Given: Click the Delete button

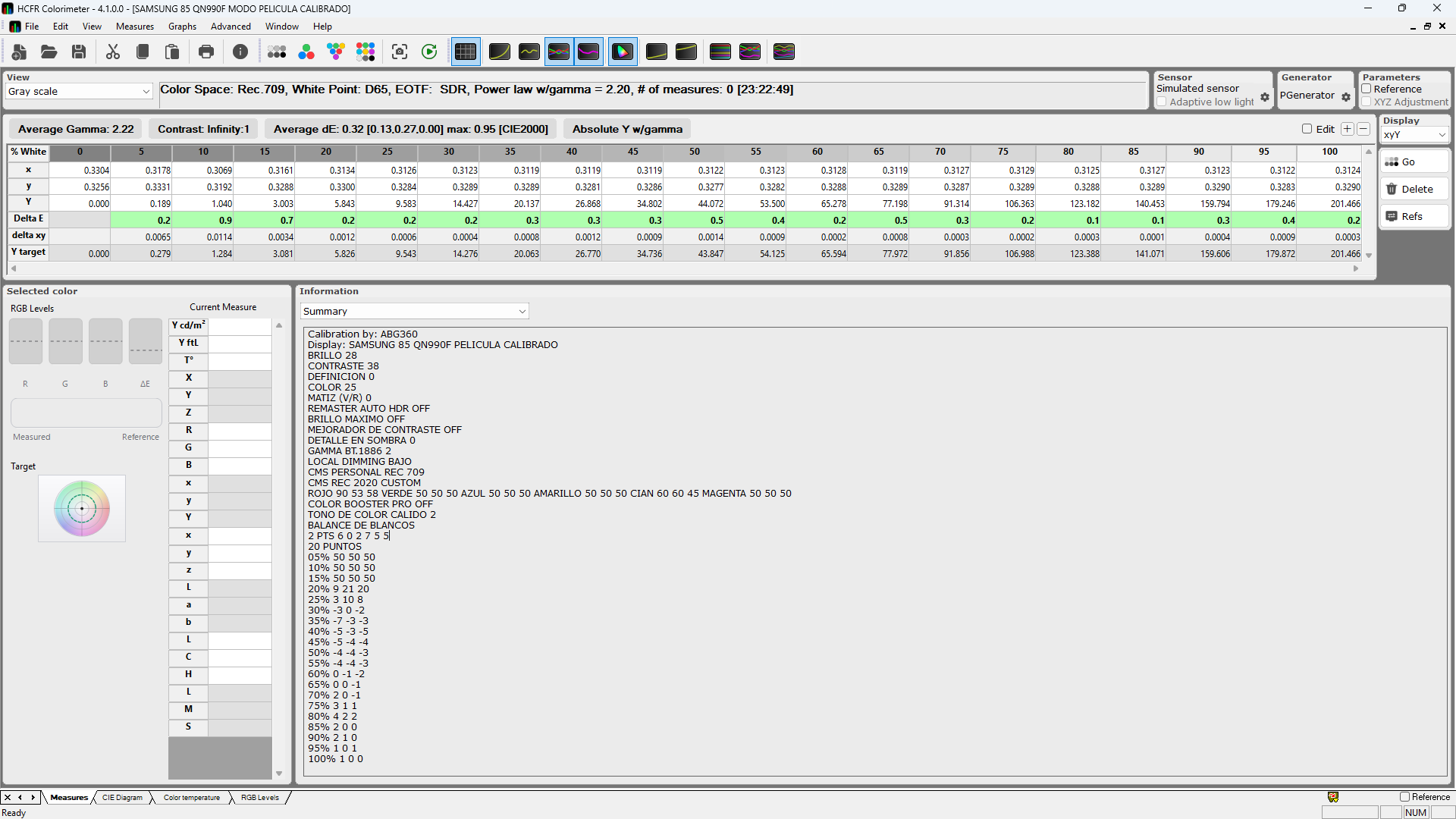Looking at the screenshot, I should pos(1414,189).
